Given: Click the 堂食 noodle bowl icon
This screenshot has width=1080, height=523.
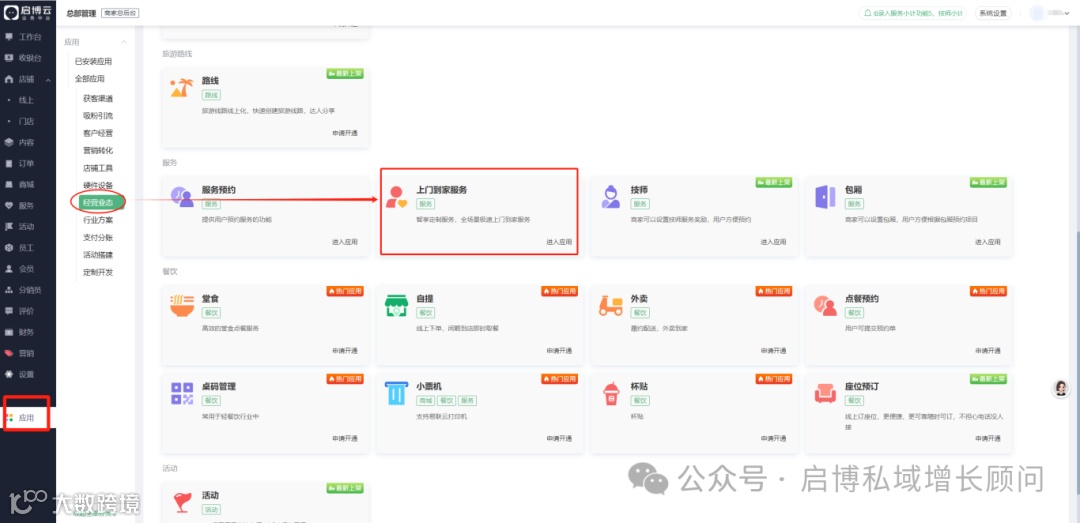Looking at the screenshot, I should point(182,306).
